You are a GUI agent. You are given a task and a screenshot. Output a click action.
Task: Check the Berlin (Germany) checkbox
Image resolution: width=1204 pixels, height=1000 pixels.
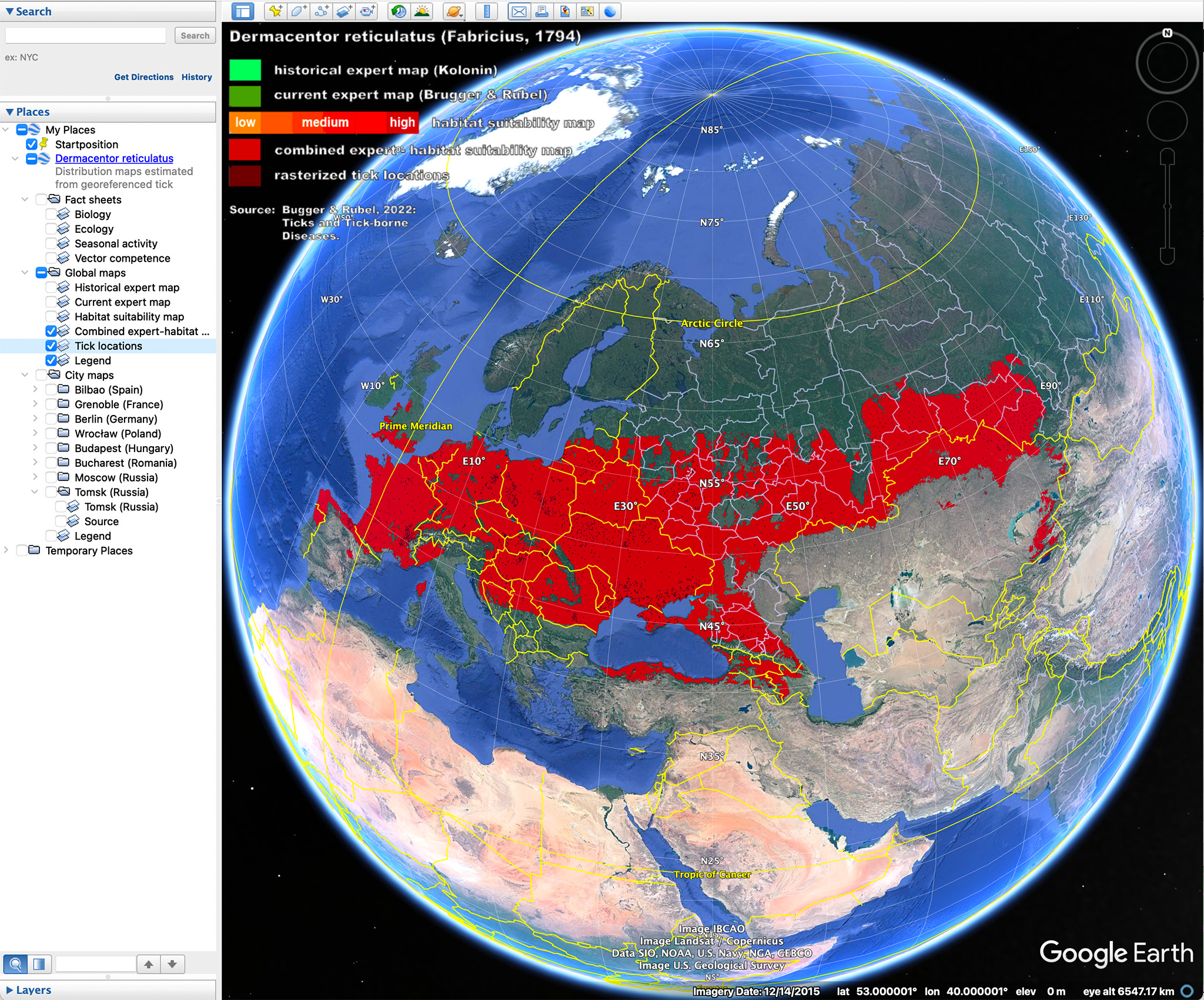(51, 419)
